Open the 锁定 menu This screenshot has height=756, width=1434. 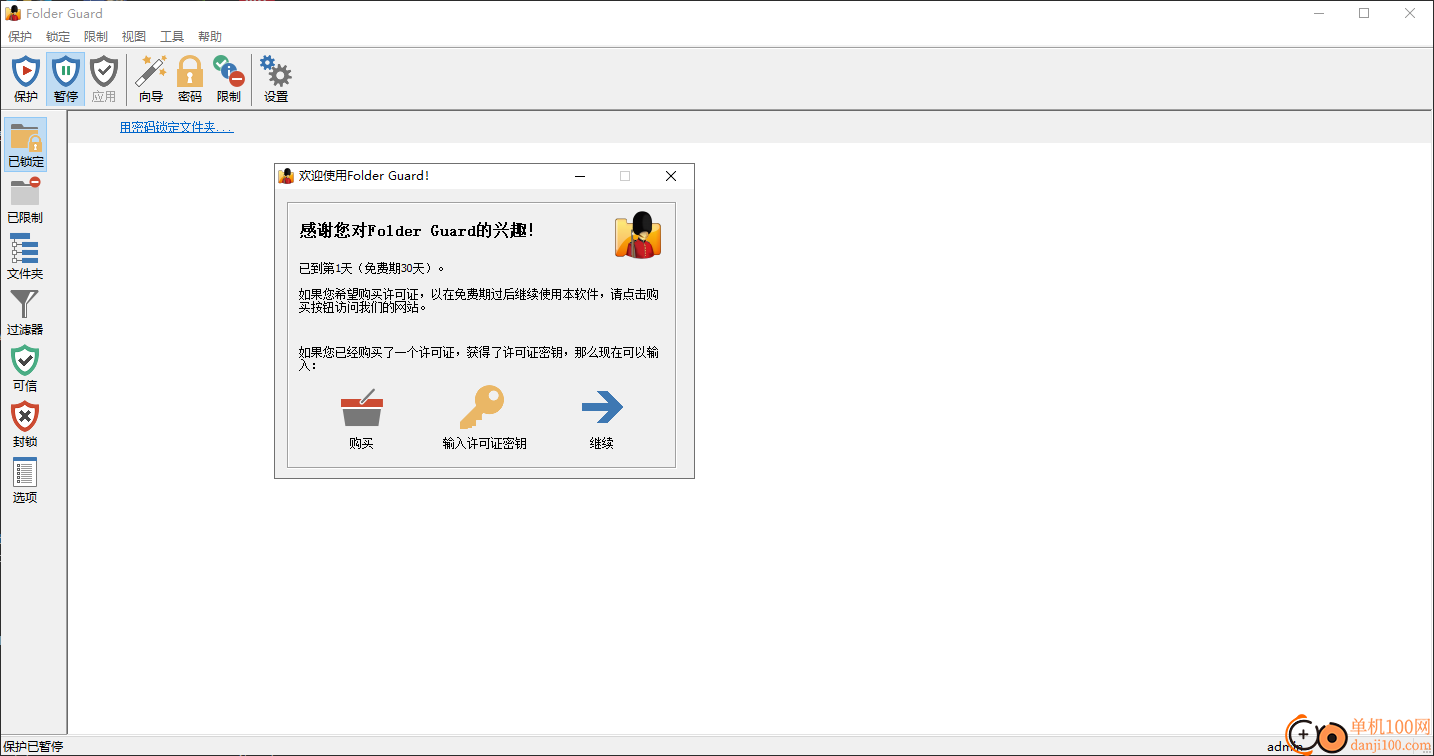click(x=58, y=37)
